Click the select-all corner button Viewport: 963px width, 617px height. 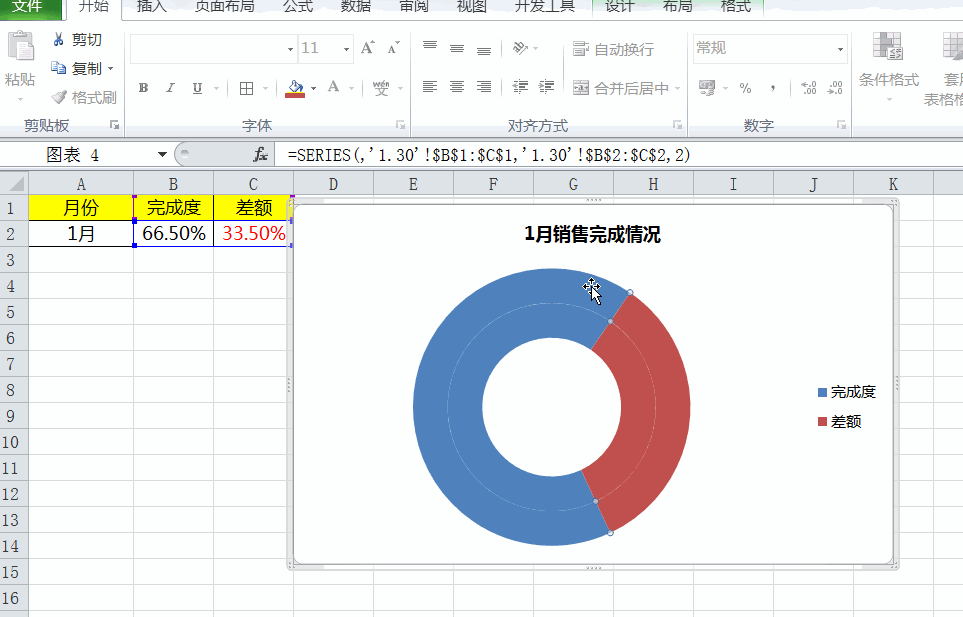pyautogui.click(x=14, y=184)
